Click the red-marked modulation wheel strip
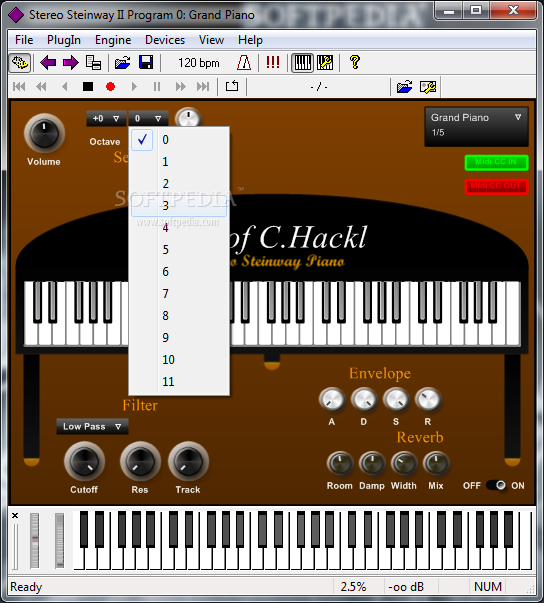This screenshot has height=603, width=544. pos(35,540)
